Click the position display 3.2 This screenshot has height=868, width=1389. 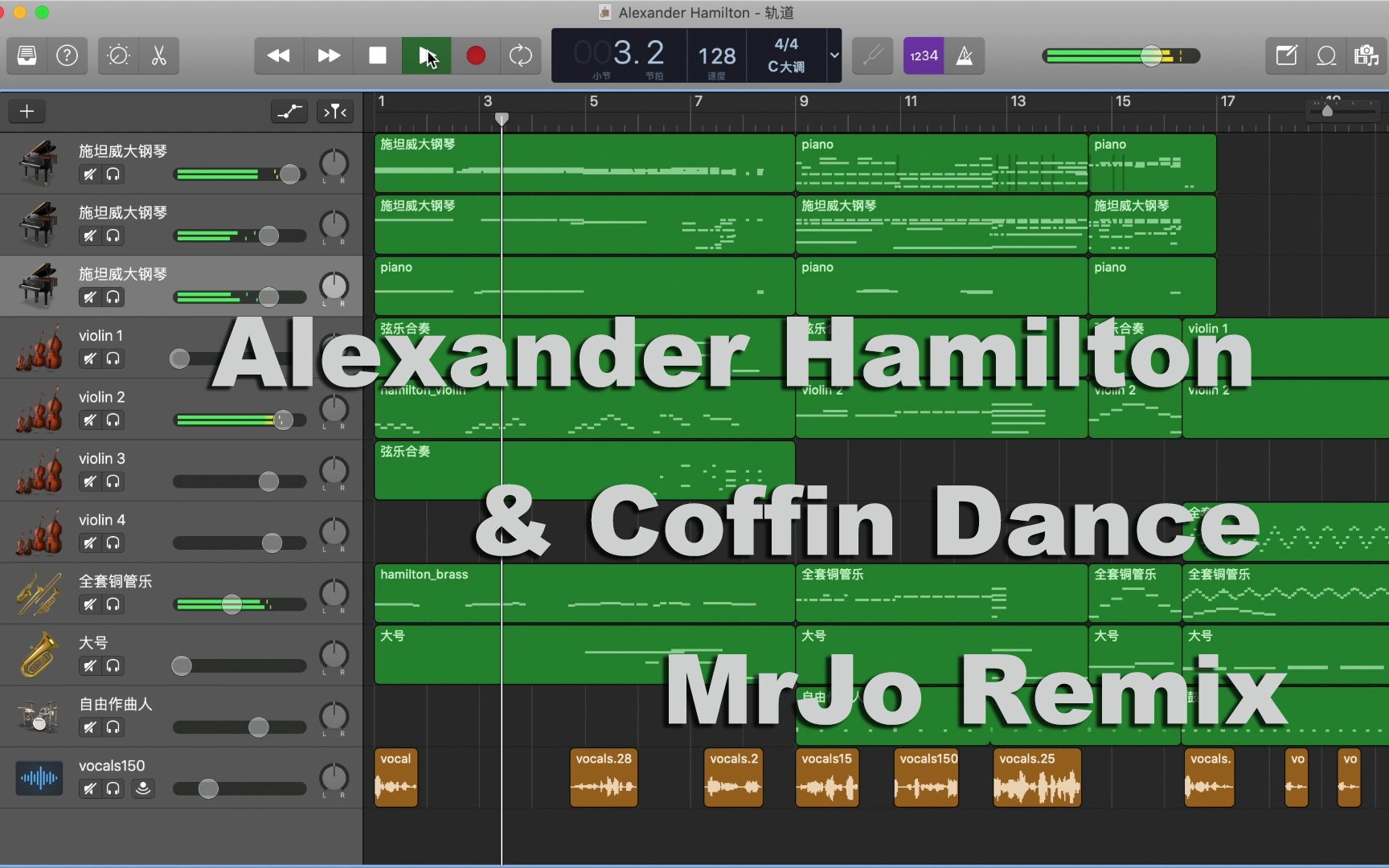pos(639,53)
